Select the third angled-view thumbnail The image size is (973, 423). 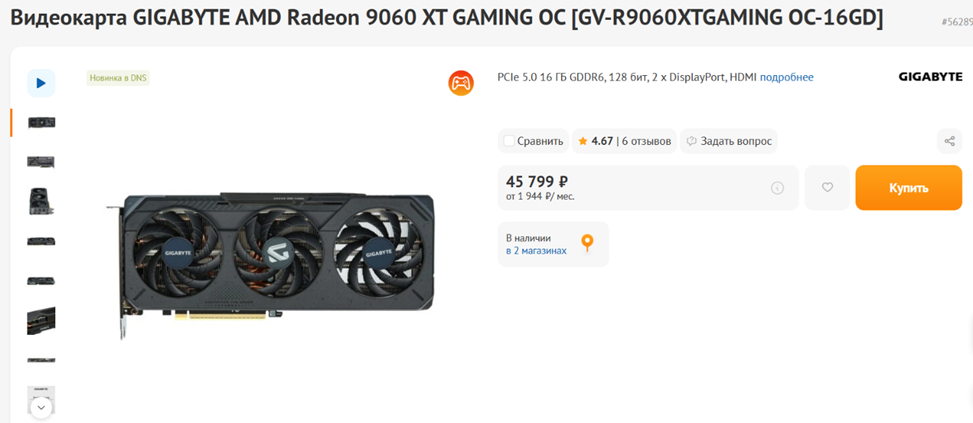pyautogui.click(x=41, y=202)
